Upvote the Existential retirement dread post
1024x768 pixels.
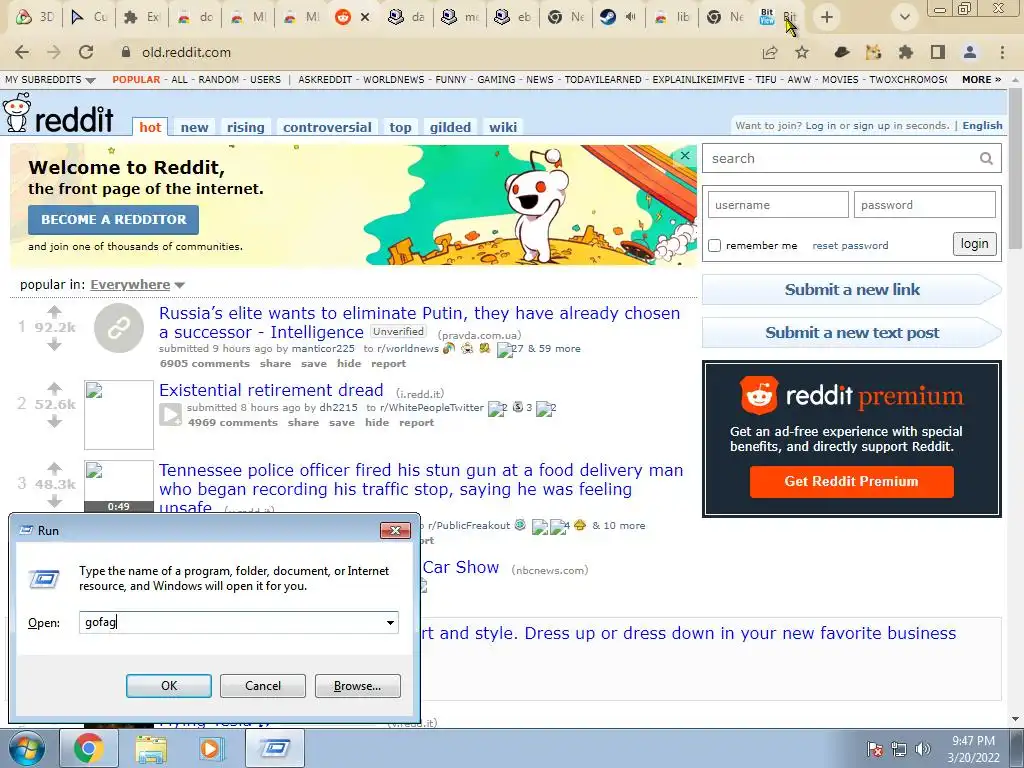[54, 389]
